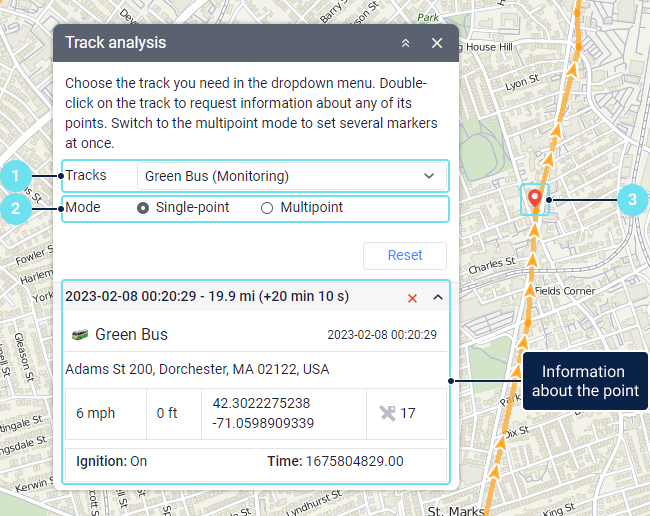Click callout number 3 badge
The image size is (650, 516).
point(630,200)
